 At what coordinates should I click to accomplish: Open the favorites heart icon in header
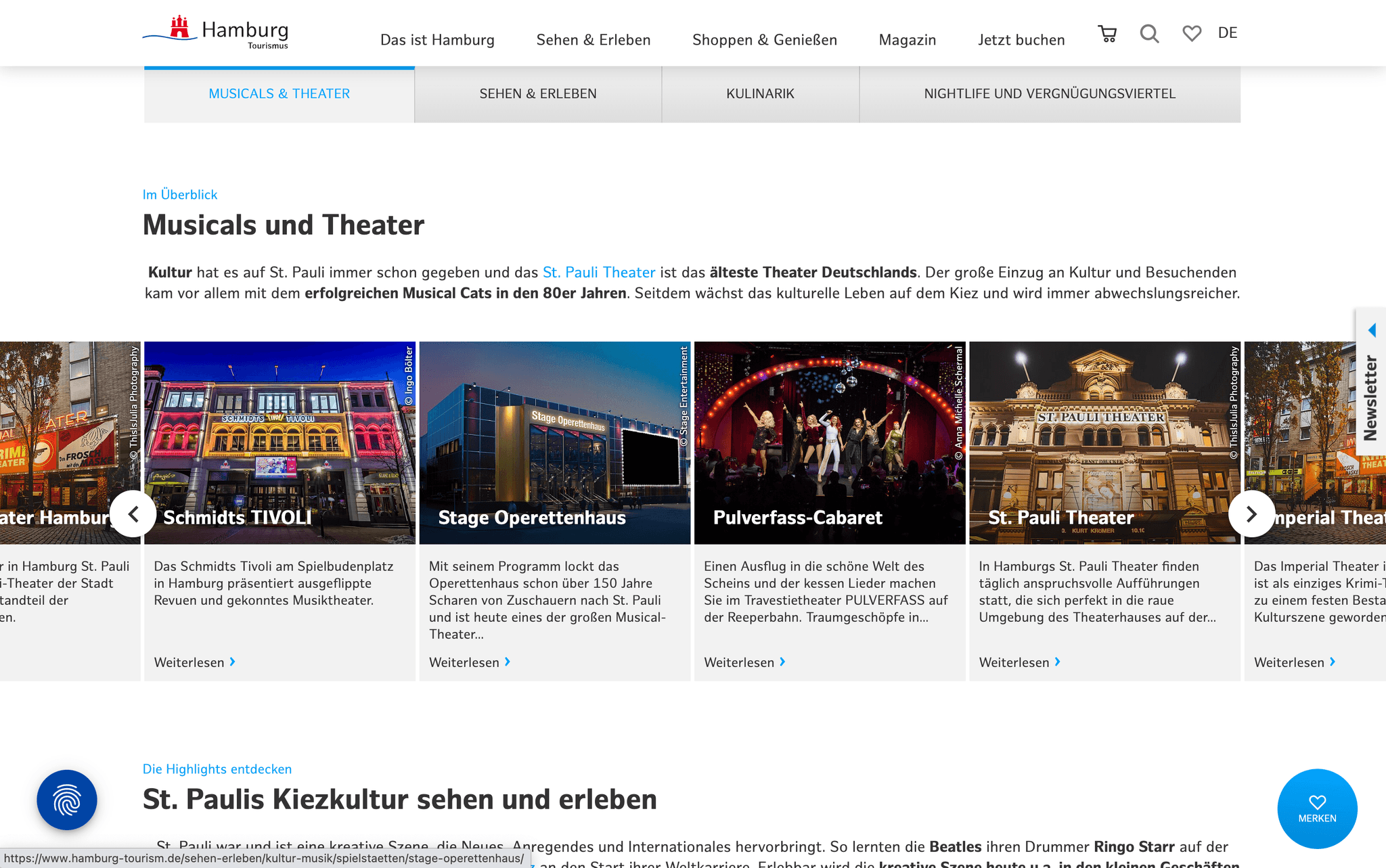[x=1191, y=33]
